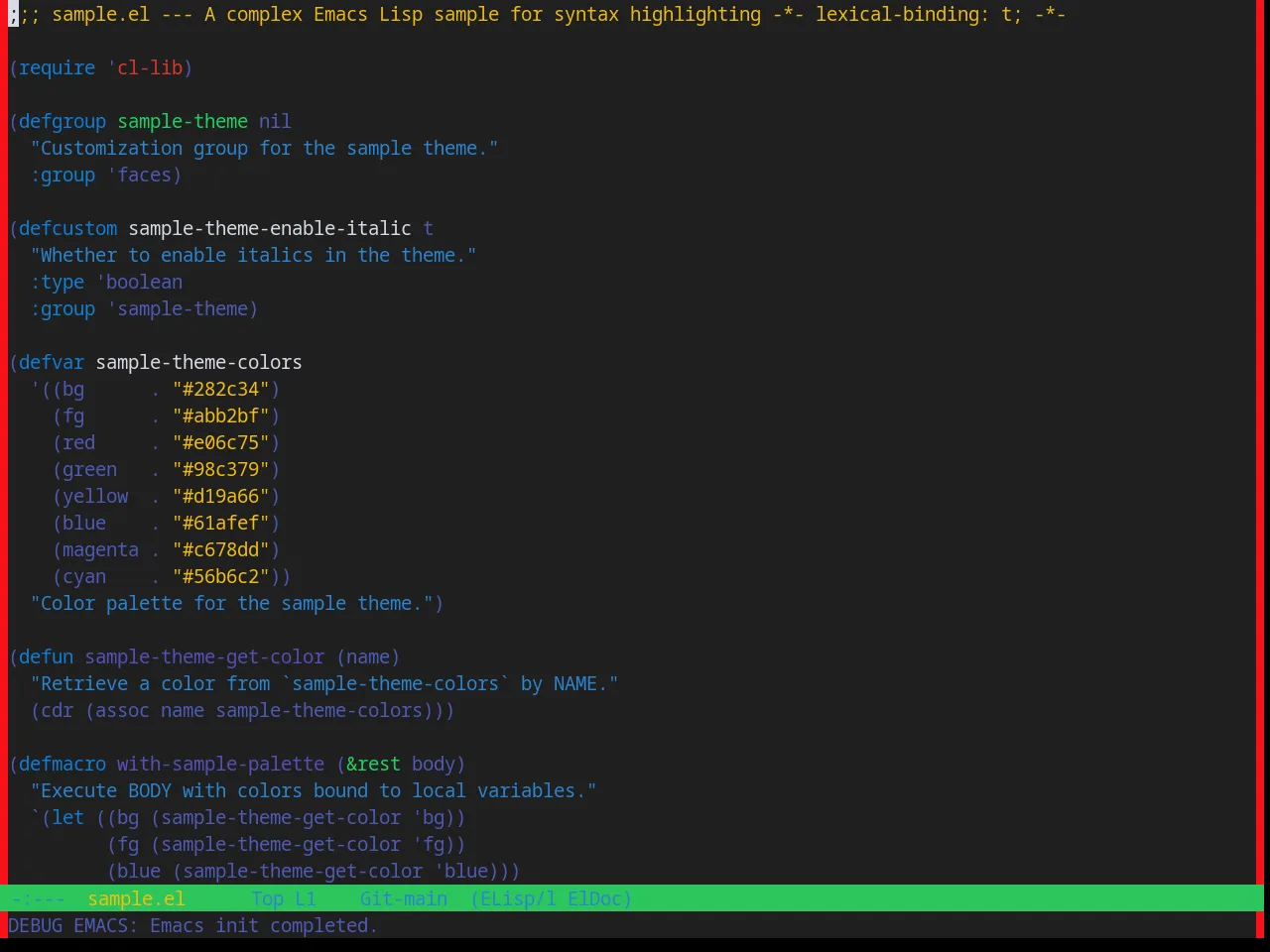Click the color string "#98c379"
1270x952 pixels.
click(220, 469)
